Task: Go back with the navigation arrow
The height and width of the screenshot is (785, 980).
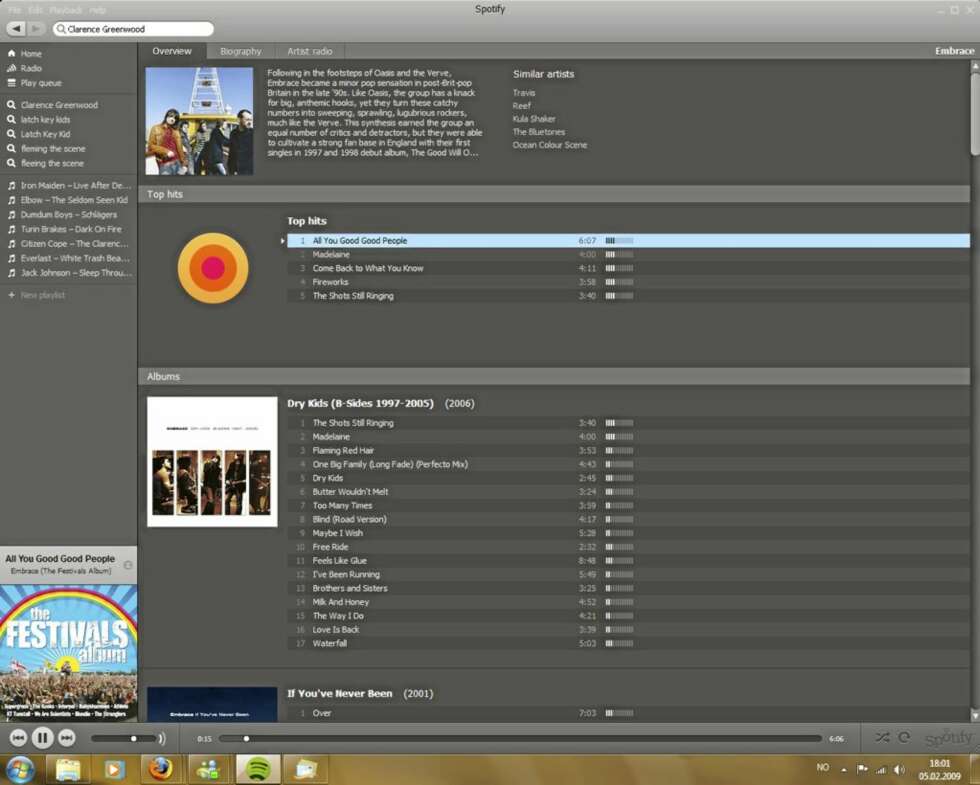Action: click(16, 29)
